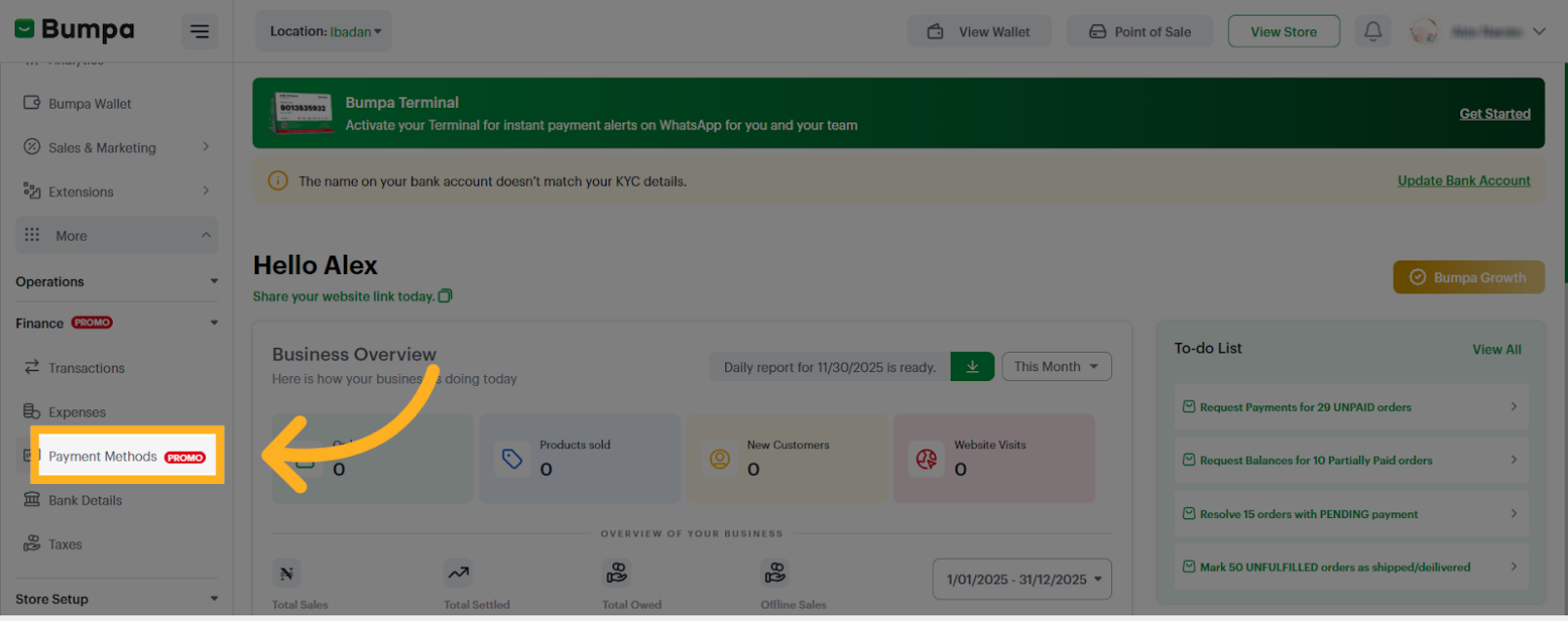Image resolution: width=1568 pixels, height=621 pixels.
Task: Click the Bumpa Wallet sidebar icon
Action: (x=32, y=103)
